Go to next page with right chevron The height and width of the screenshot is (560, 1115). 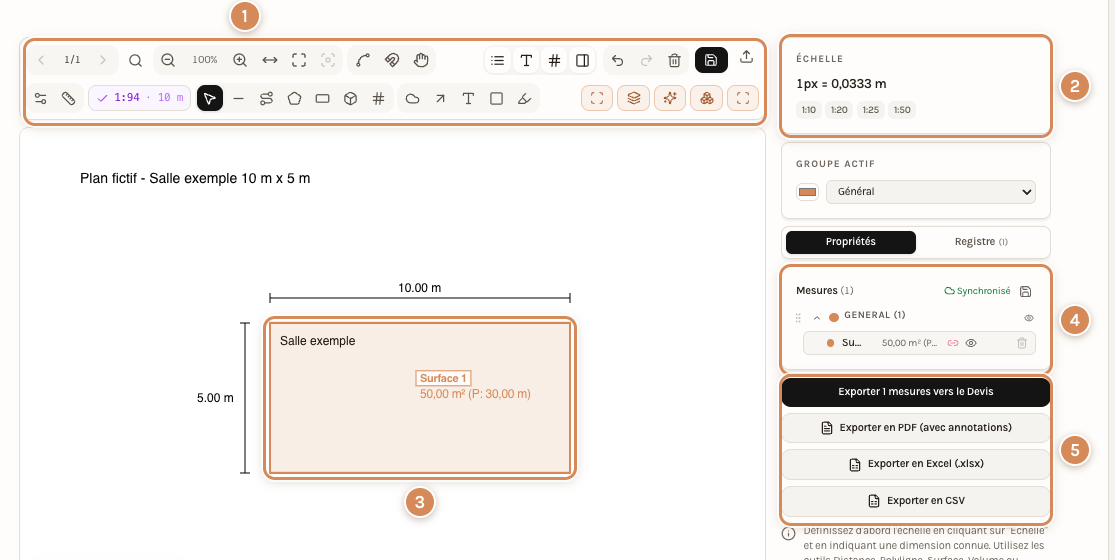(x=103, y=60)
